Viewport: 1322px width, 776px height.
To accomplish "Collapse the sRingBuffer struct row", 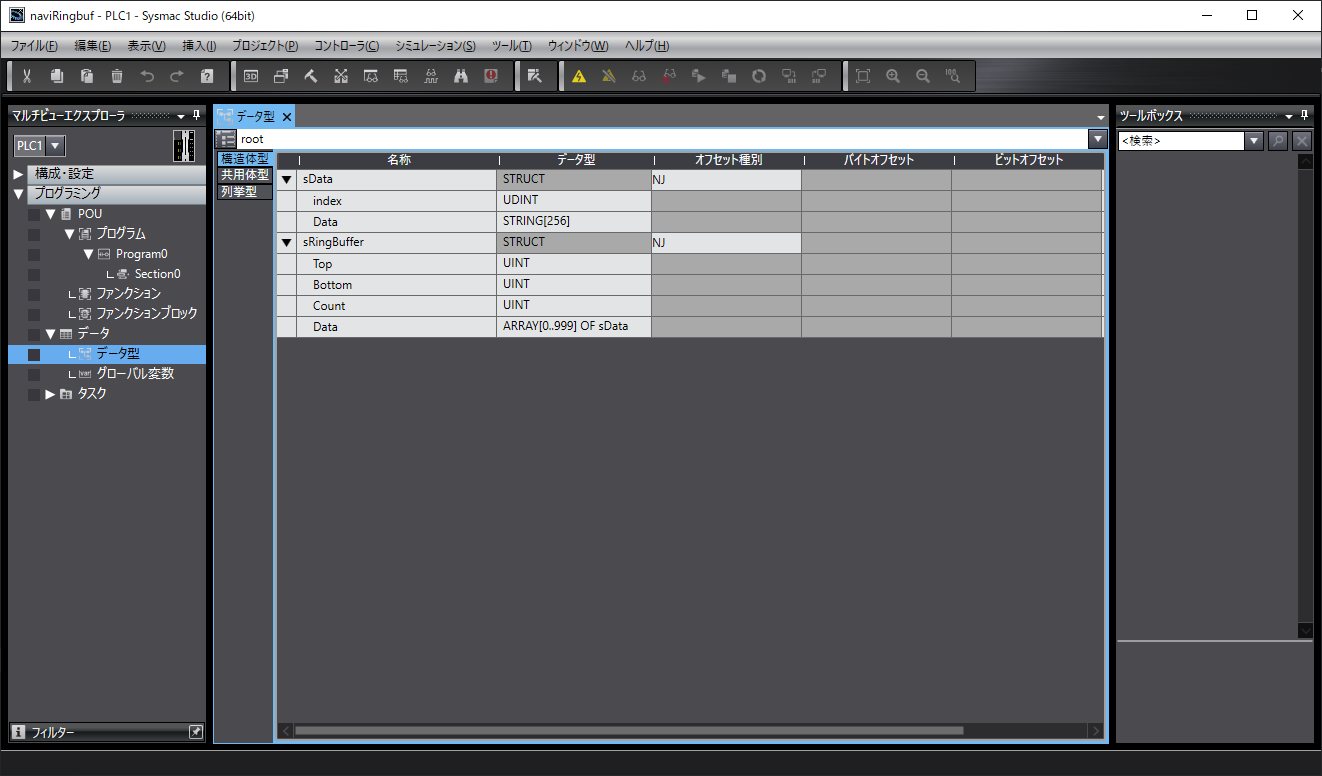I will point(286,243).
